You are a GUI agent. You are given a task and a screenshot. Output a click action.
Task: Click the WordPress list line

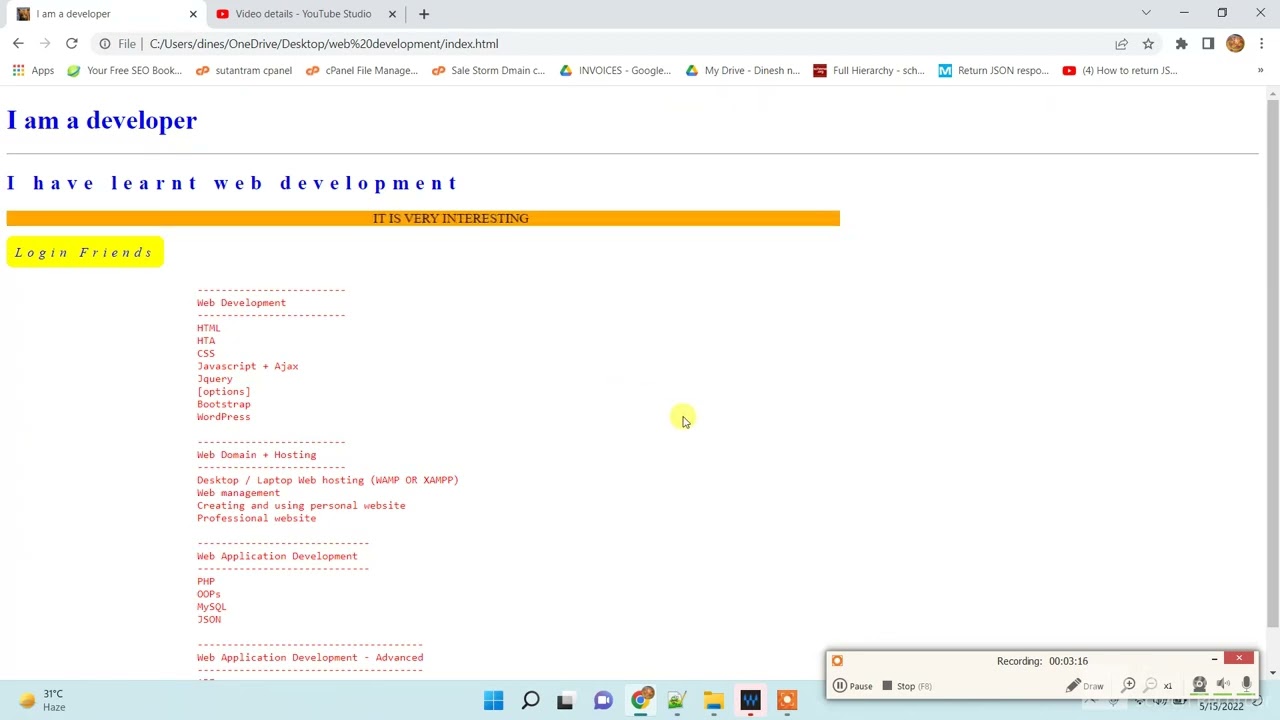pyautogui.click(x=223, y=417)
